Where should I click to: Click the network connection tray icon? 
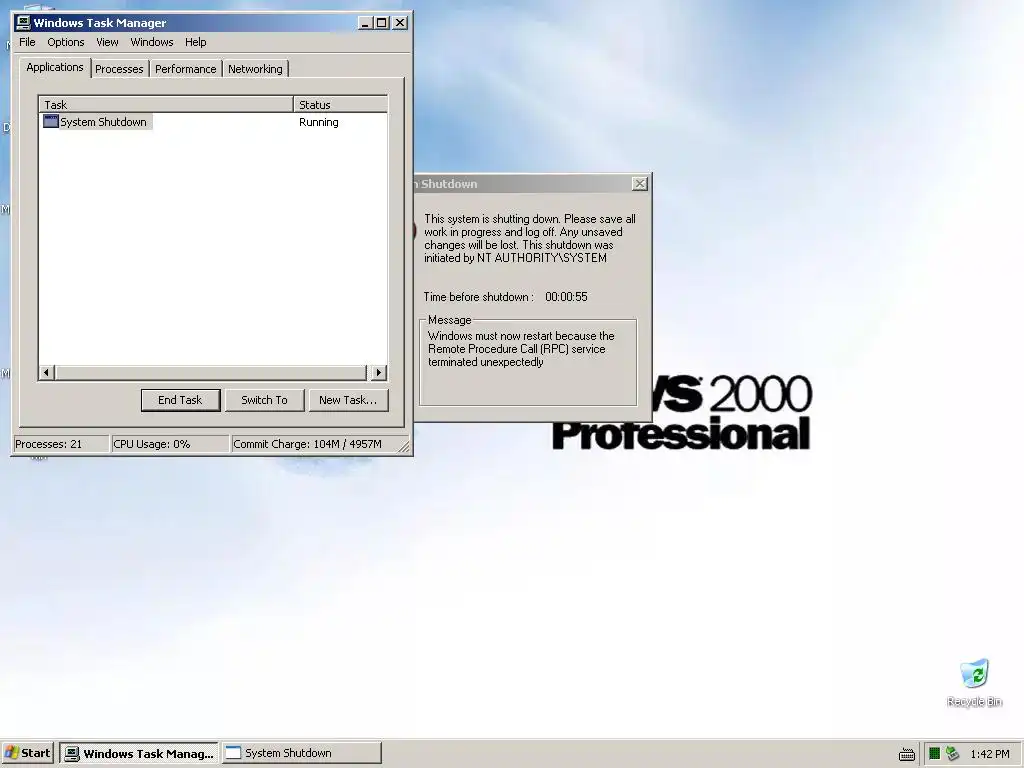click(953, 754)
